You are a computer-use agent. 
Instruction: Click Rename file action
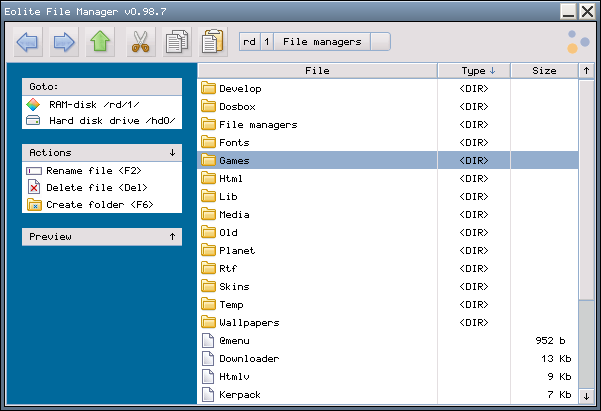pos(86,170)
